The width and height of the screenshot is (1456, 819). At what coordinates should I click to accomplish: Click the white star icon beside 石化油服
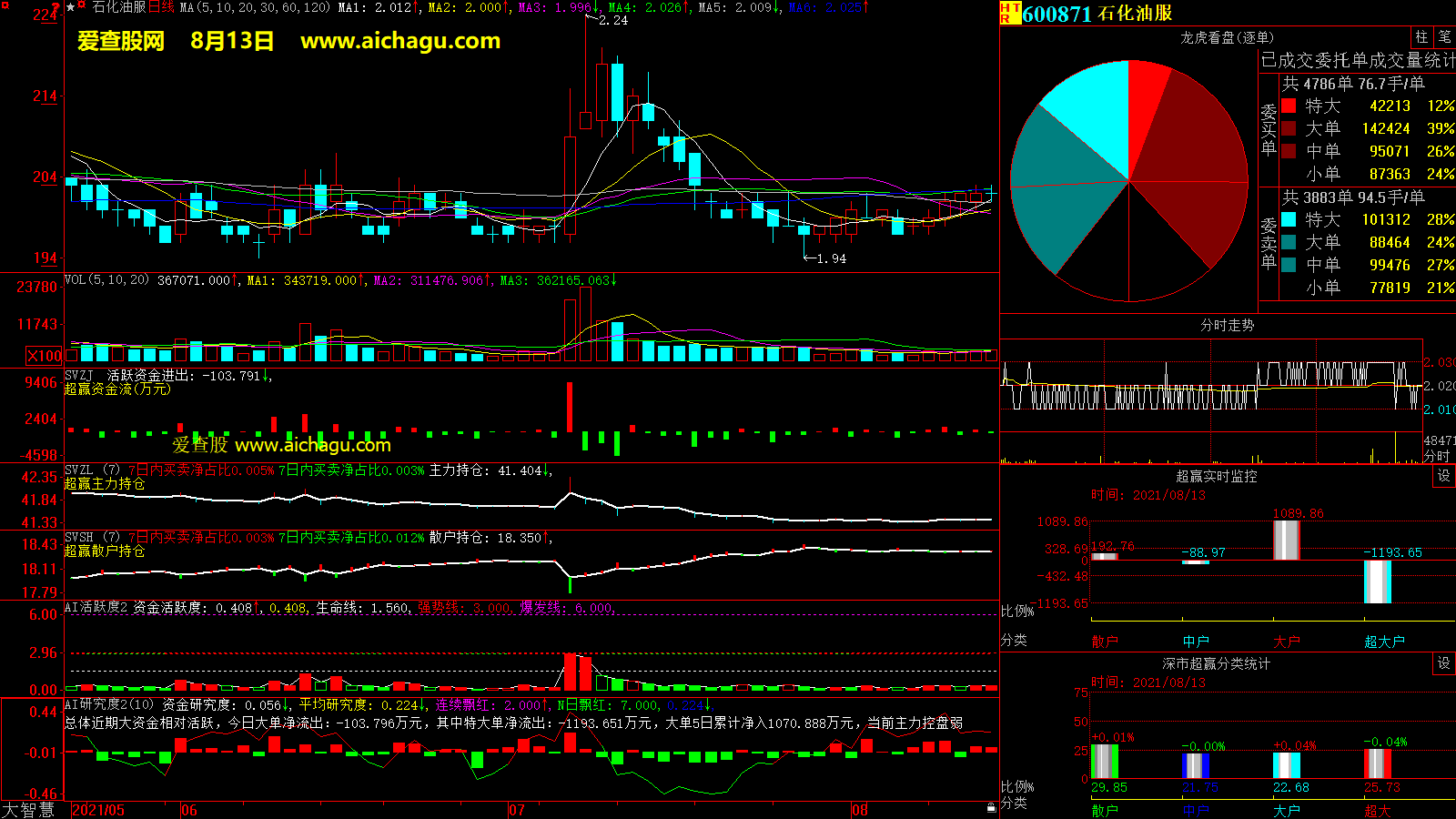[x=71, y=7]
